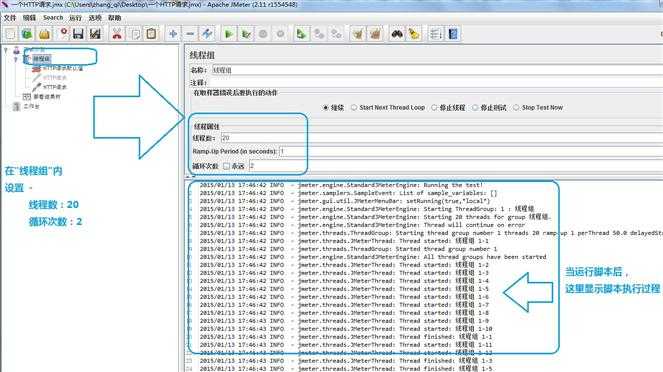
Task: Select the enabled HTTP请求 tree node
Action: click(55, 87)
